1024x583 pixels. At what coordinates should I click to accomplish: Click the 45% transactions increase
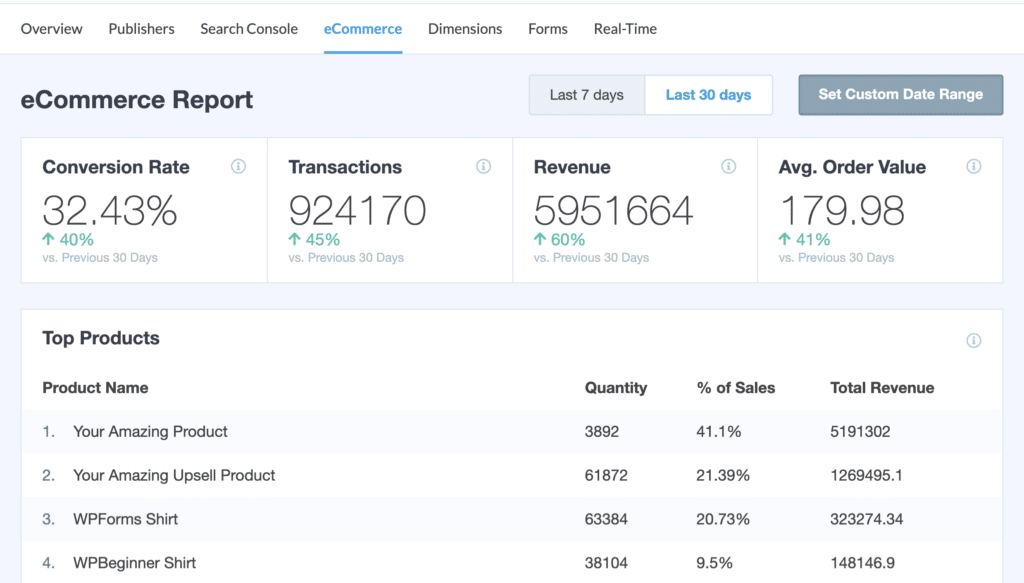[314, 240]
